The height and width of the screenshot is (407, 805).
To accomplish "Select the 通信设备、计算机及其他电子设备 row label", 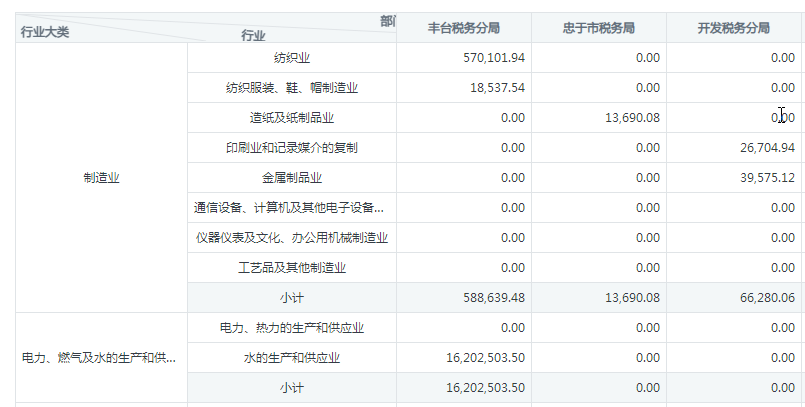I will (x=290, y=208).
